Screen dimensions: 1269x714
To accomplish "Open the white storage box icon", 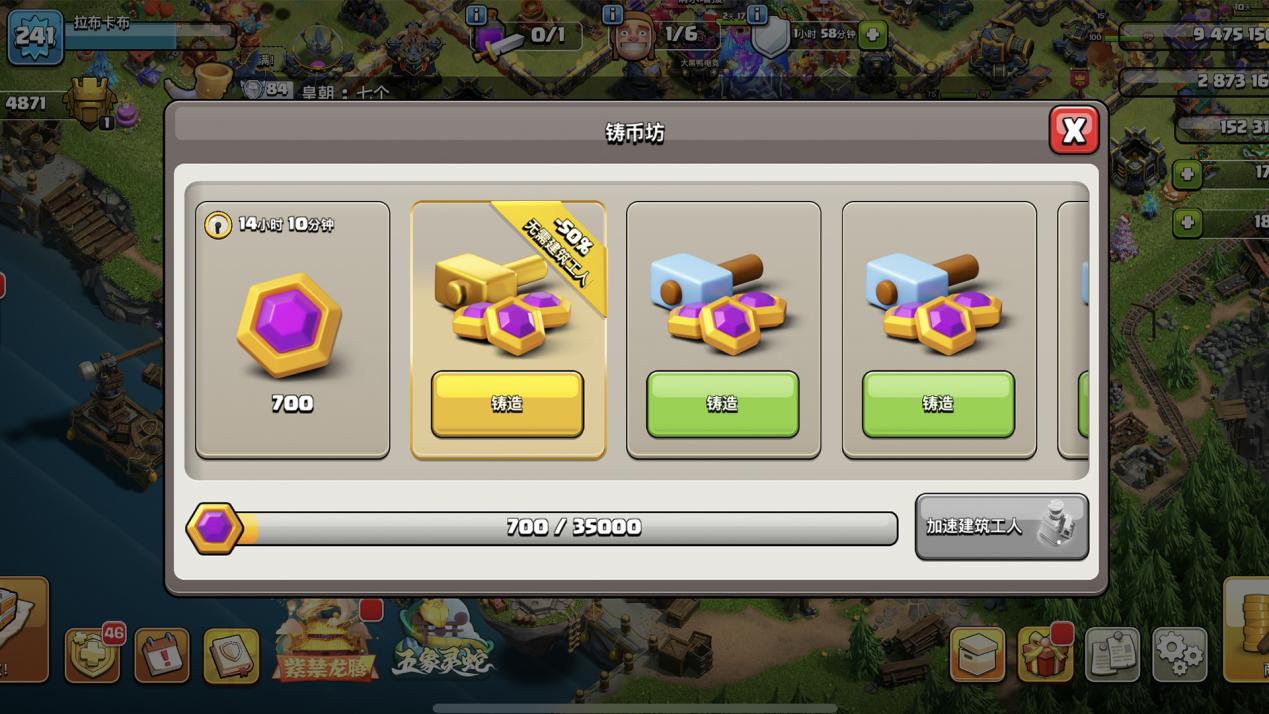I will pos(977,655).
